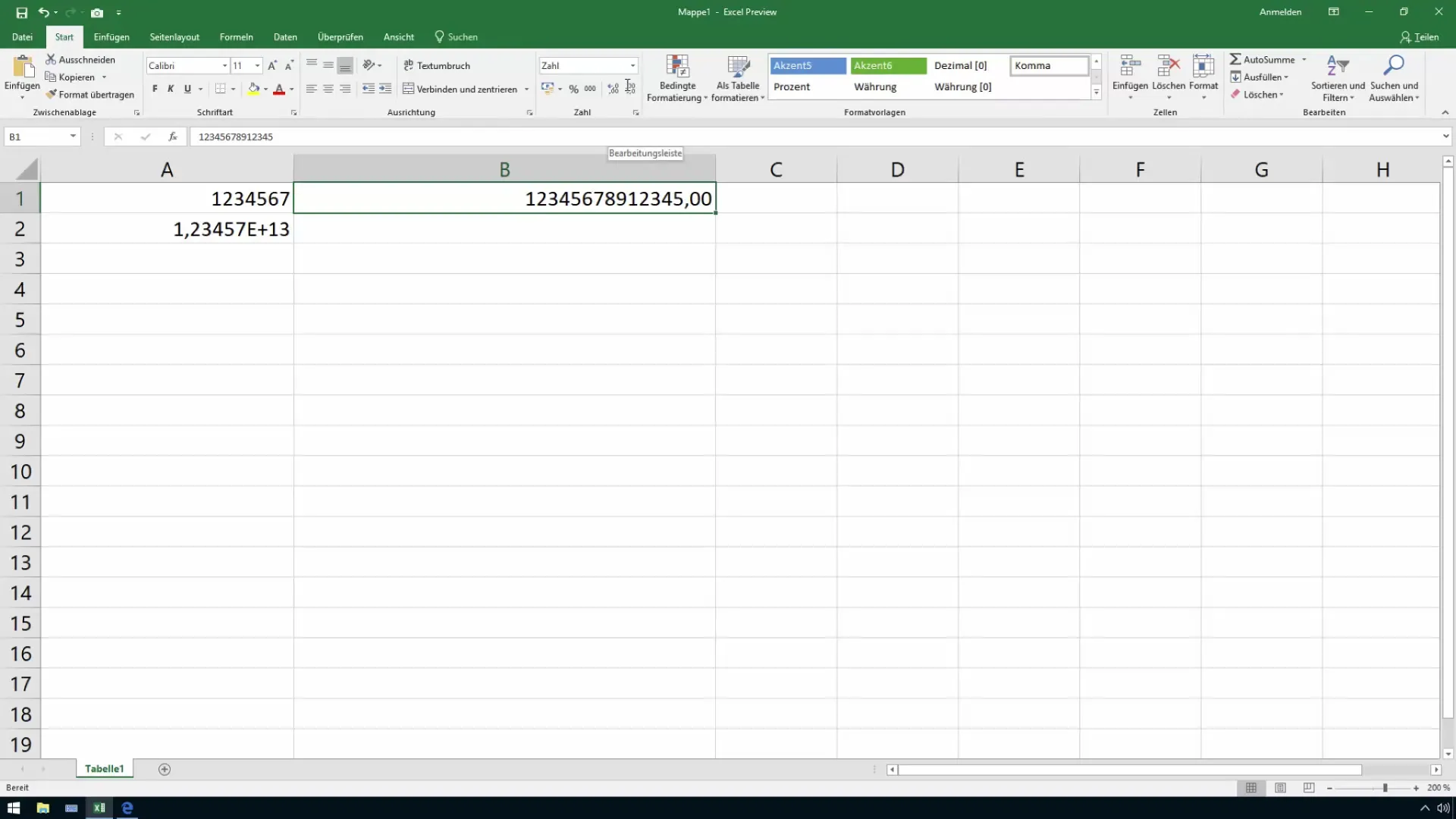1456x819 pixels.
Task: Switch to Daten ribbon tab
Action: pyautogui.click(x=285, y=36)
